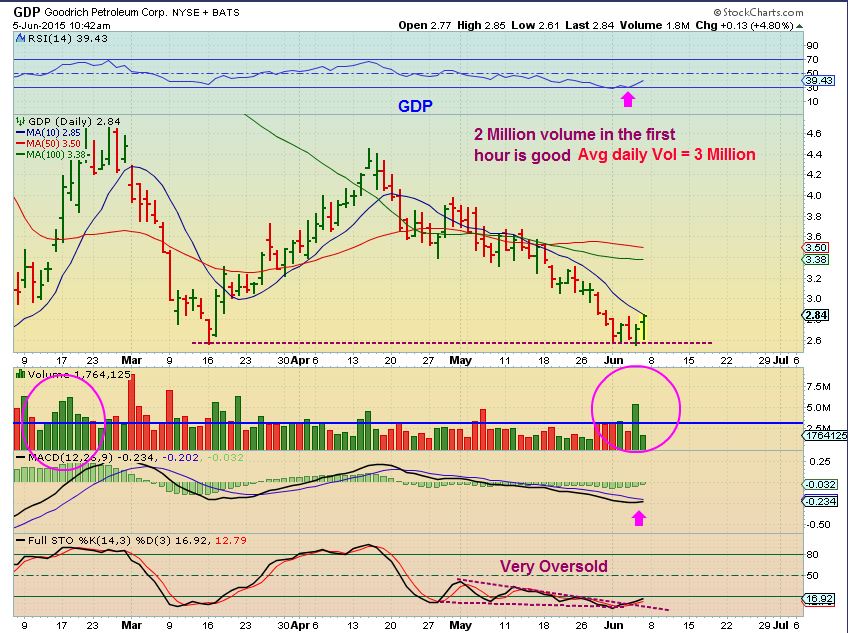Click the Volume panel bar-chart icon
This screenshot has height=633, width=848.
click(21, 374)
